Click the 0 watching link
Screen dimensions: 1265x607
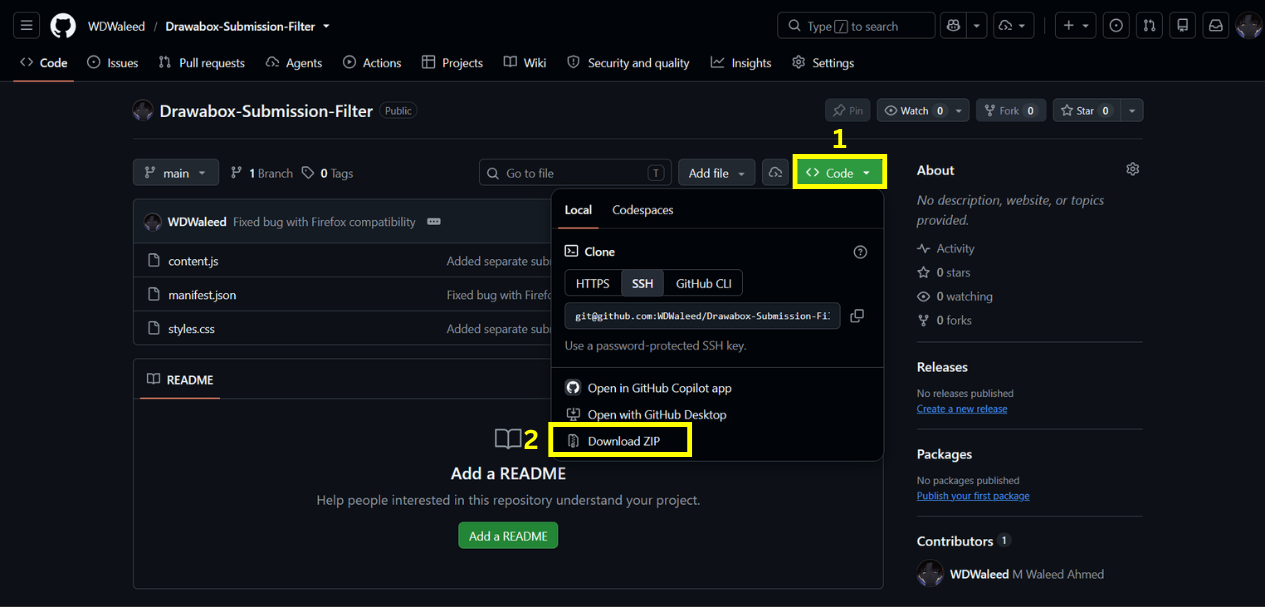955,297
